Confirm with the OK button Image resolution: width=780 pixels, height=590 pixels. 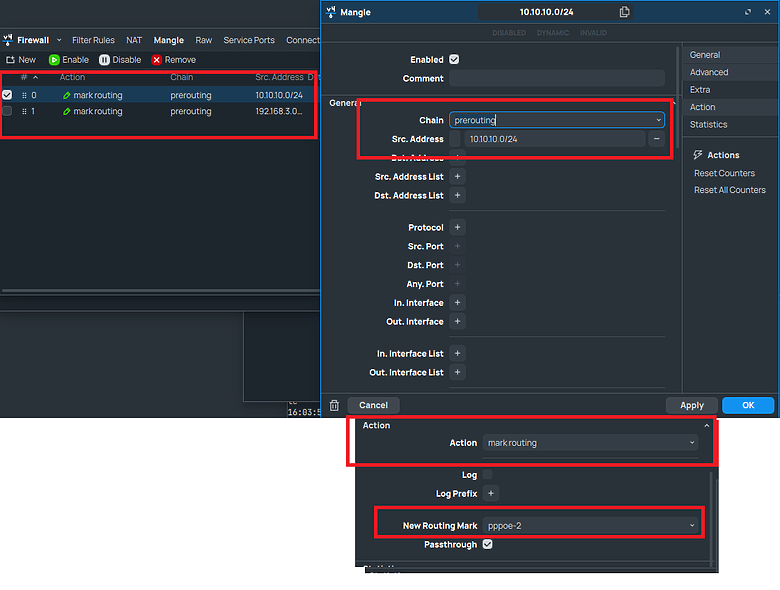coord(748,405)
